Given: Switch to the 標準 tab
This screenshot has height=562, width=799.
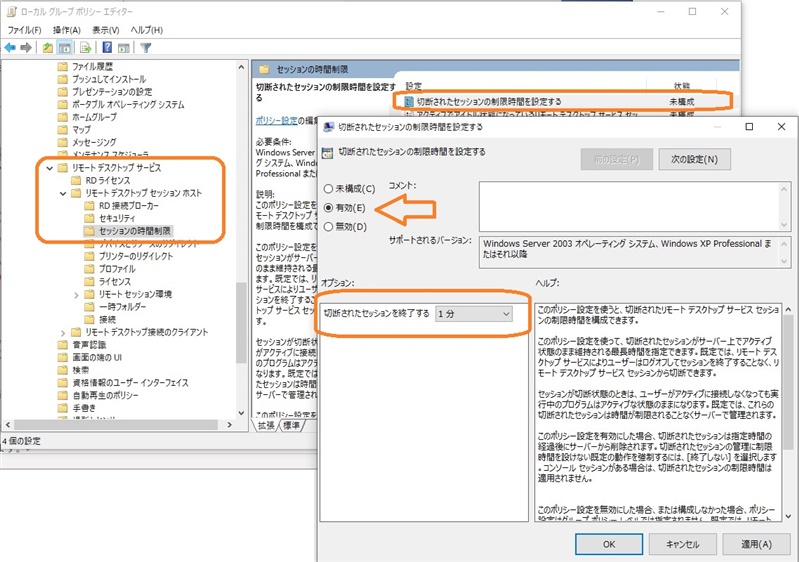Looking at the screenshot, I should coord(291,425).
